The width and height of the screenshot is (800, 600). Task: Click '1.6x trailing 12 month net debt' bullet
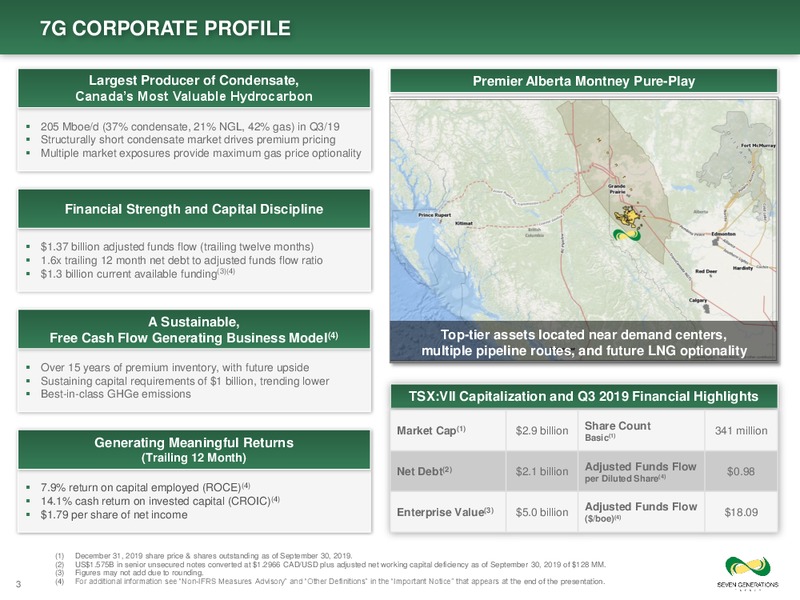[182, 260]
